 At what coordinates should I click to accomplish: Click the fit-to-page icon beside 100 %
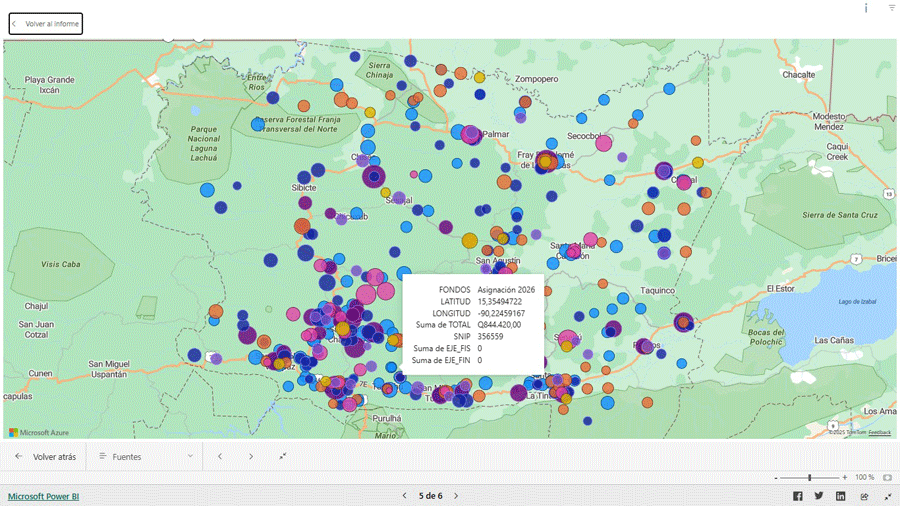click(x=887, y=478)
